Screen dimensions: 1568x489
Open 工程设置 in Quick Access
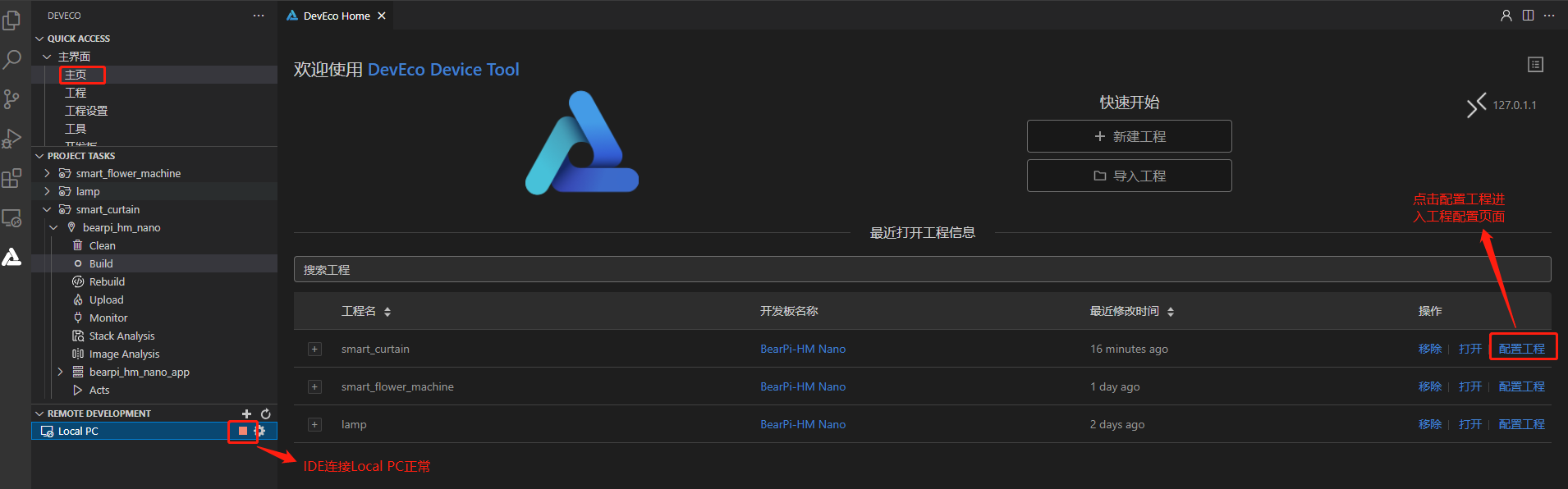click(86, 111)
